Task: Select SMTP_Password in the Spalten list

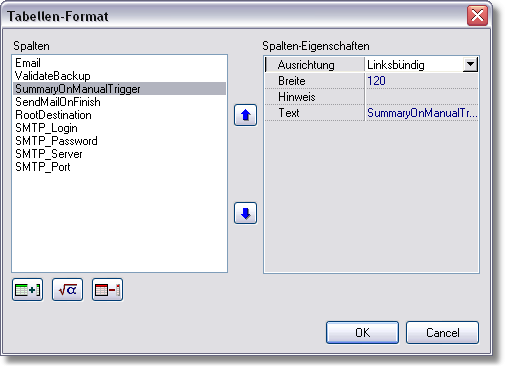Action: 119,141
